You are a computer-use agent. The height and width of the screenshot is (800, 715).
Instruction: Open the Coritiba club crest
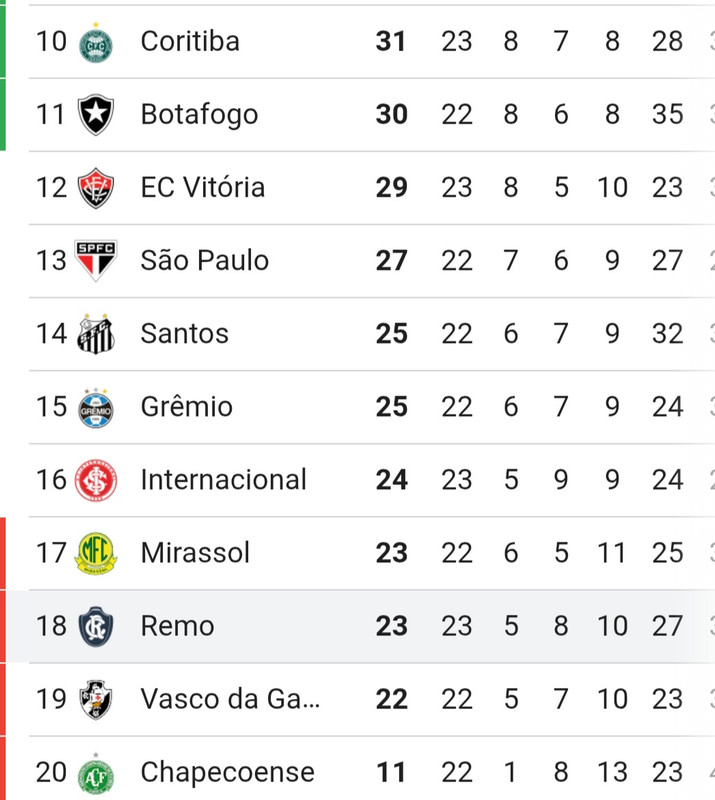96,43
